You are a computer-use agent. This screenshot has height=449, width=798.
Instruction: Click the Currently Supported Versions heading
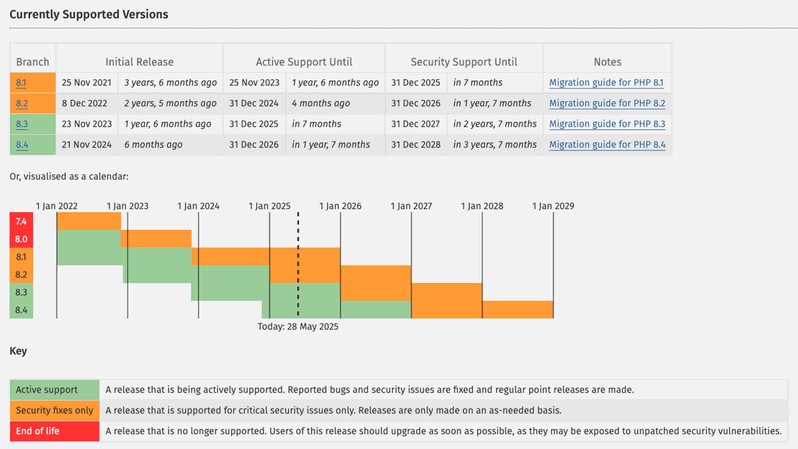click(x=89, y=14)
